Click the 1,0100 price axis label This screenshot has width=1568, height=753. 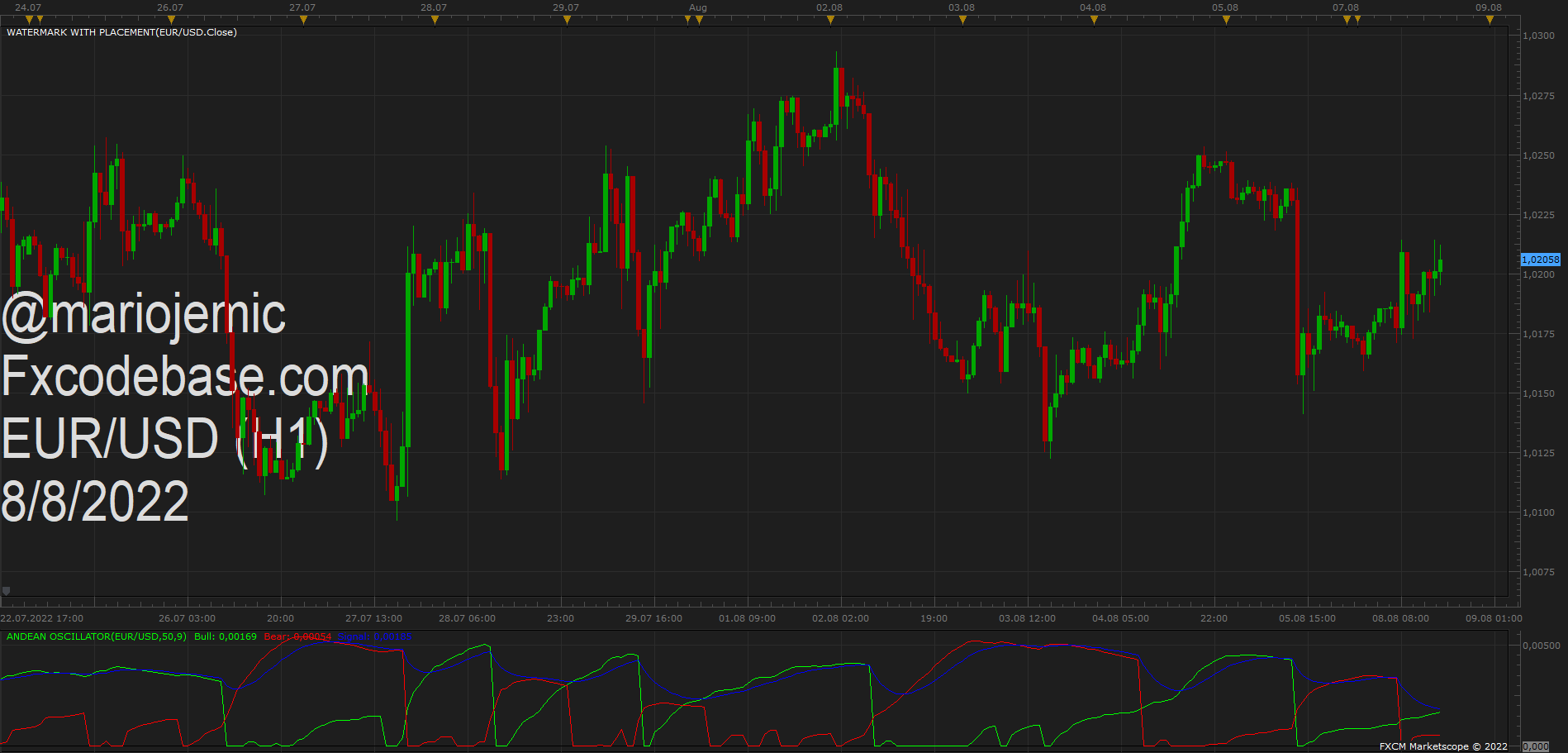pyautogui.click(x=1539, y=512)
